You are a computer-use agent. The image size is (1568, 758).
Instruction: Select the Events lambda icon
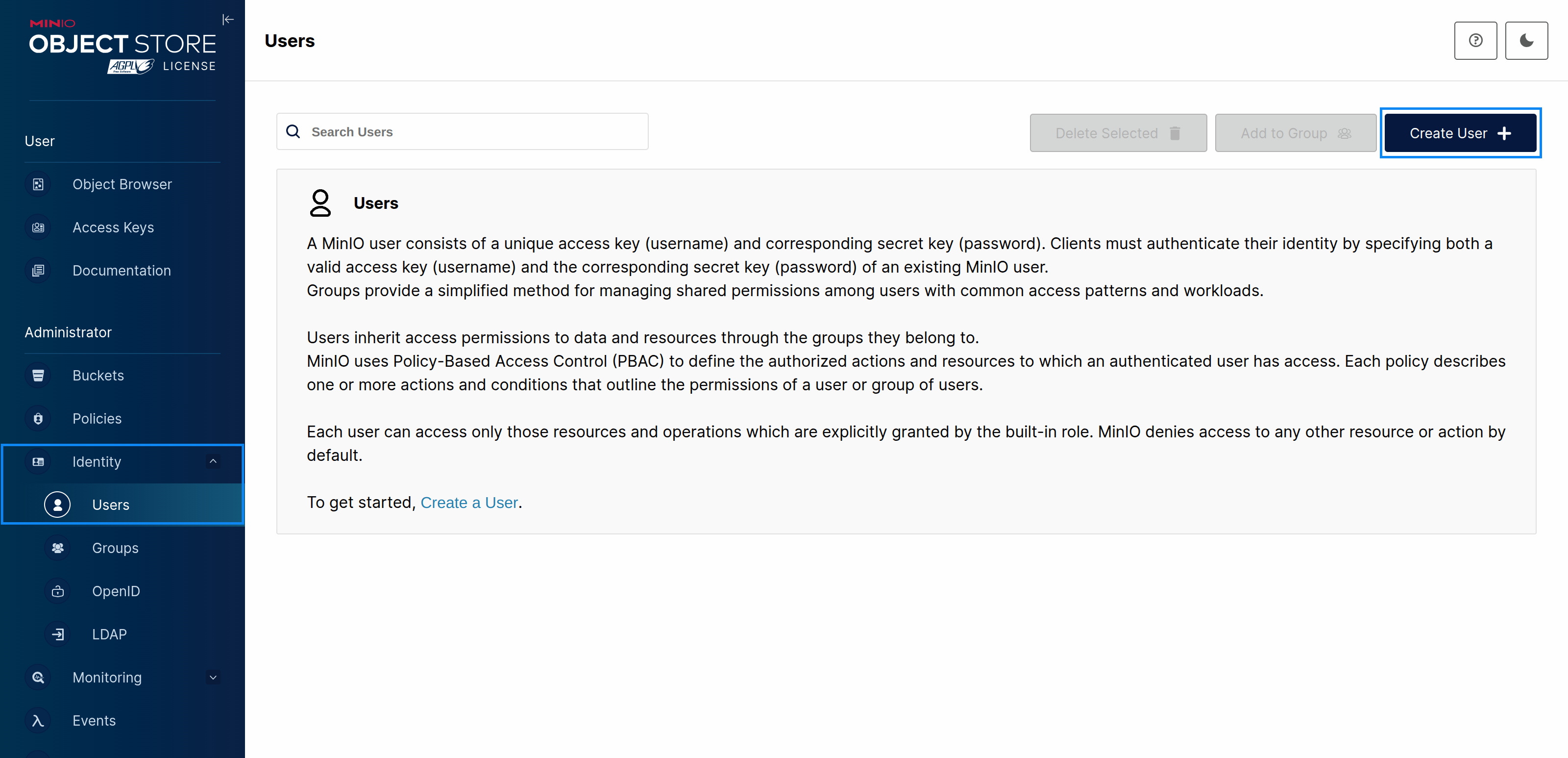tap(38, 721)
